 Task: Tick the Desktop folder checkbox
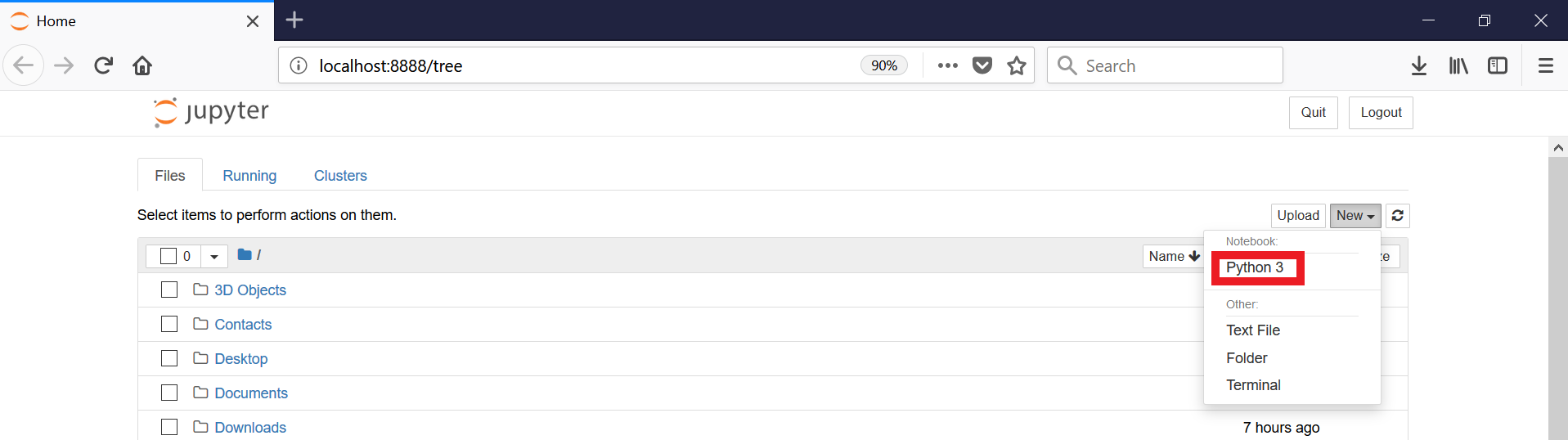(169, 358)
